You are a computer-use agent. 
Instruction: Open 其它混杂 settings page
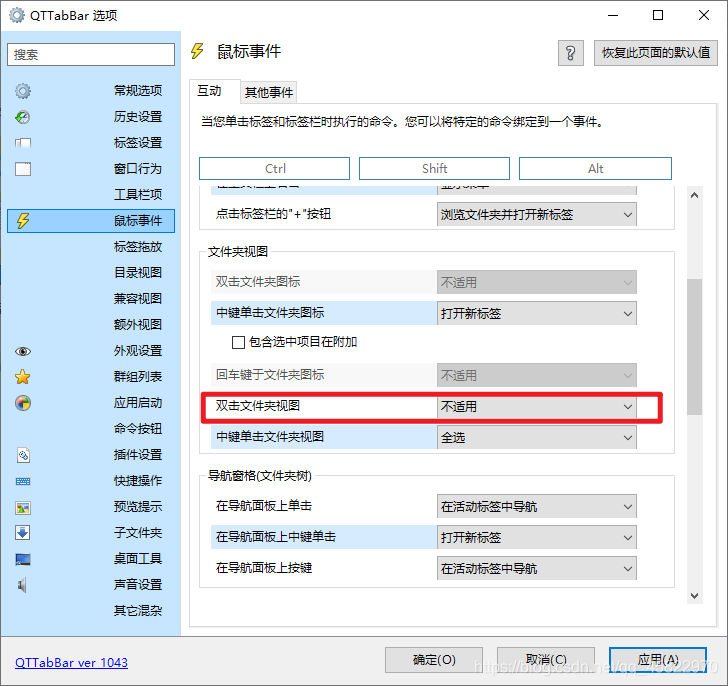138,610
